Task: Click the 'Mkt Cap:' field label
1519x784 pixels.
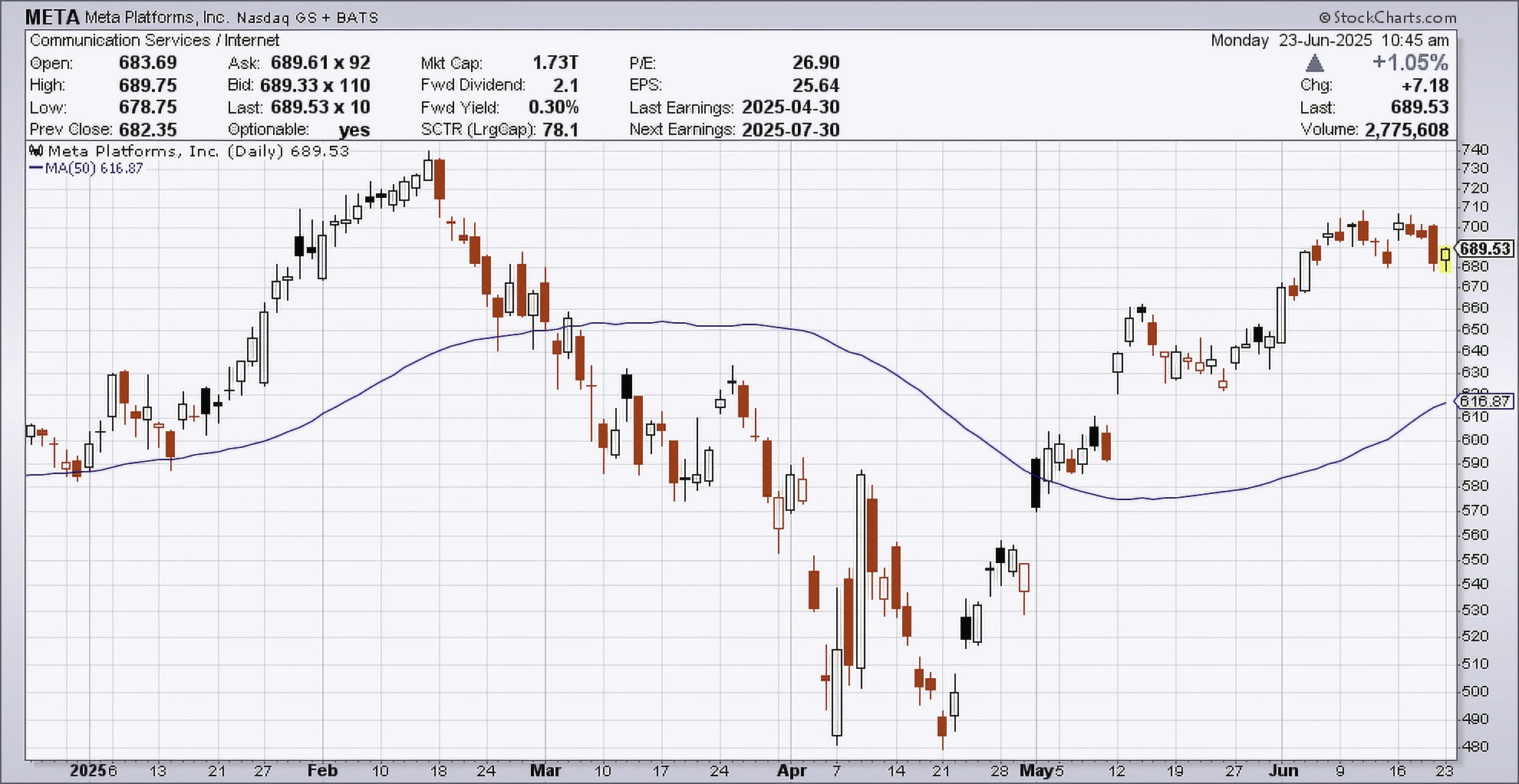Action: point(451,63)
